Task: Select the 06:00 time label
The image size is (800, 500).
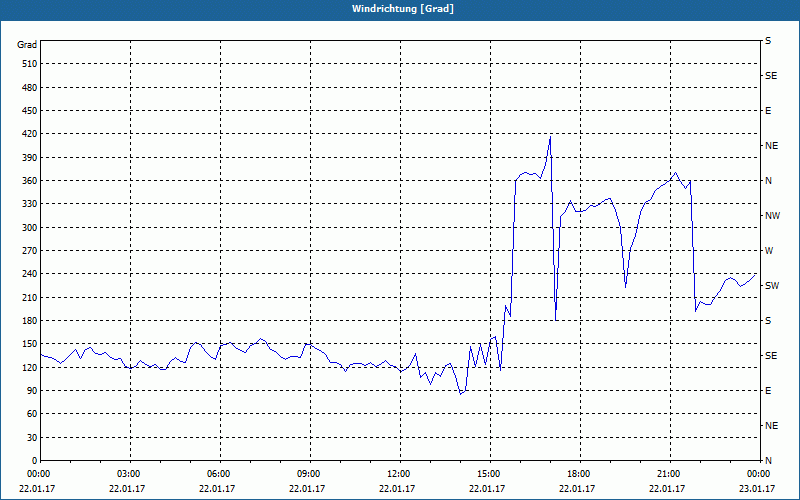Action: click(x=217, y=474)
